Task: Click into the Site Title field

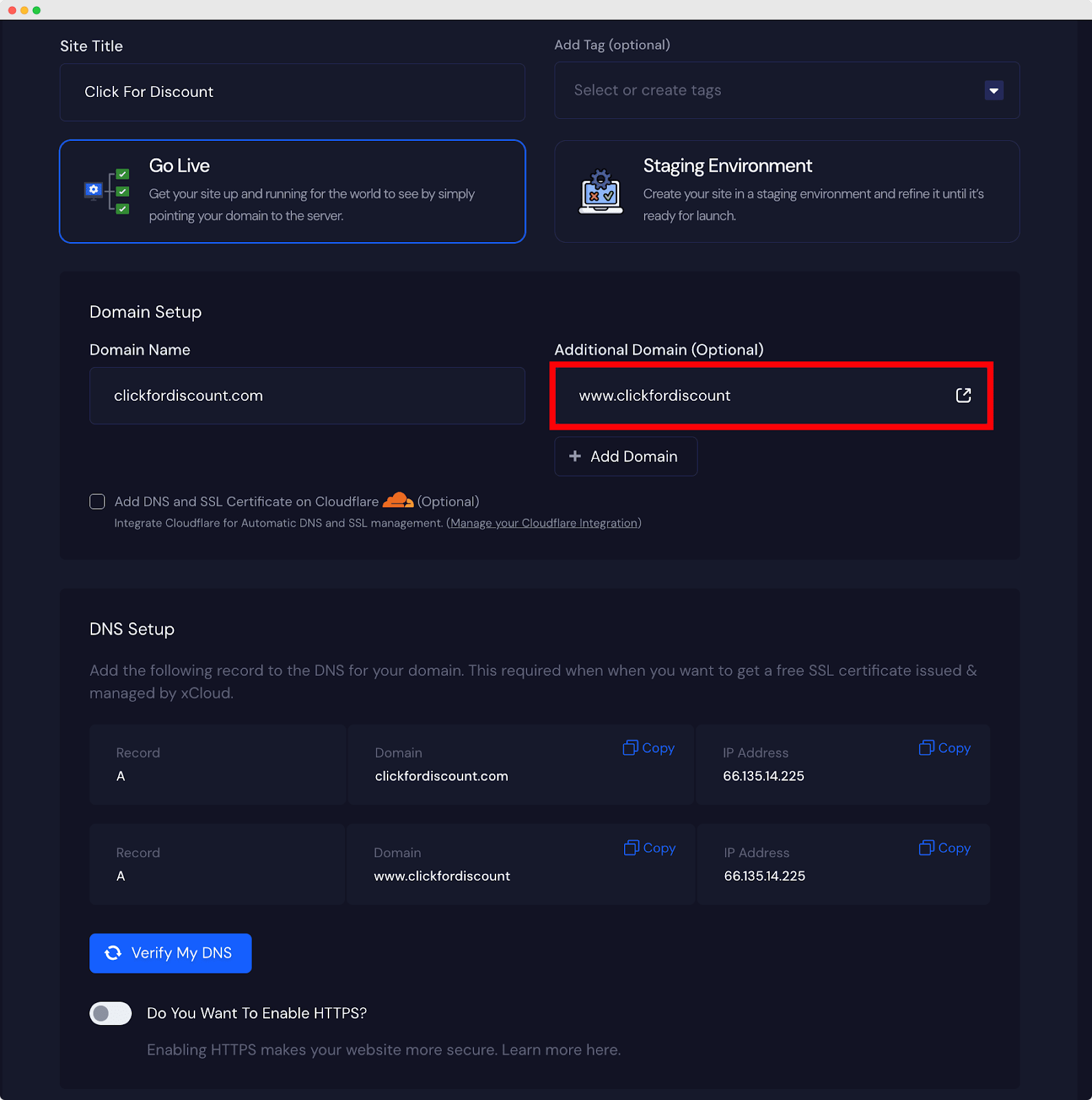Action: [x=292, y=92]
